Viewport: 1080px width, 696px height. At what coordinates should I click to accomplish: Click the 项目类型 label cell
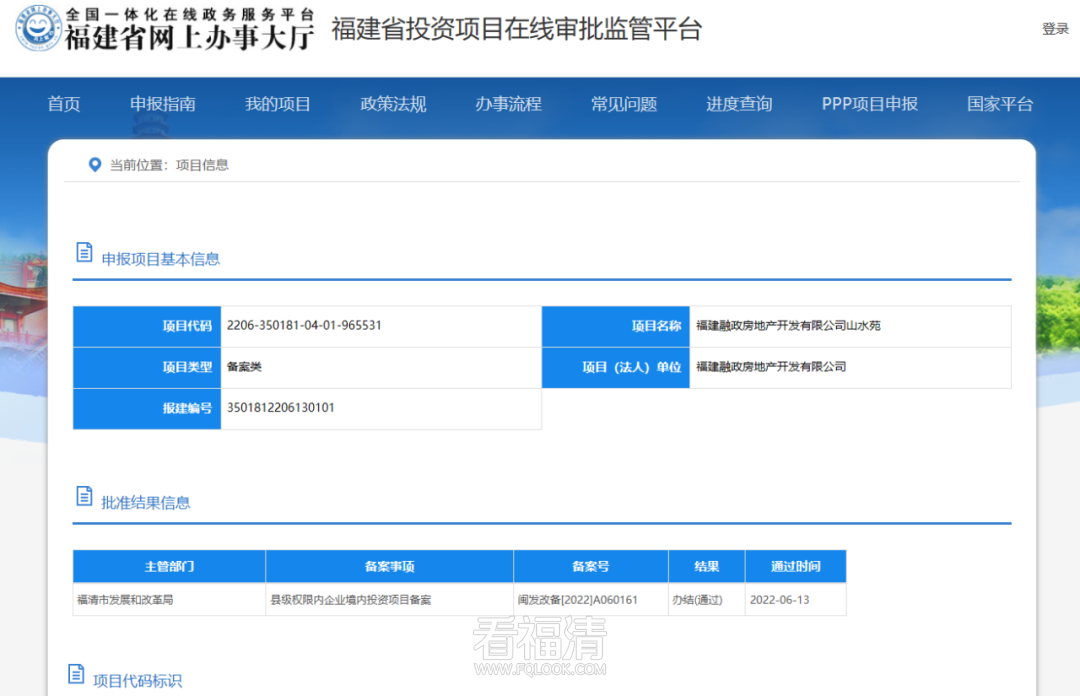point(147,367)
